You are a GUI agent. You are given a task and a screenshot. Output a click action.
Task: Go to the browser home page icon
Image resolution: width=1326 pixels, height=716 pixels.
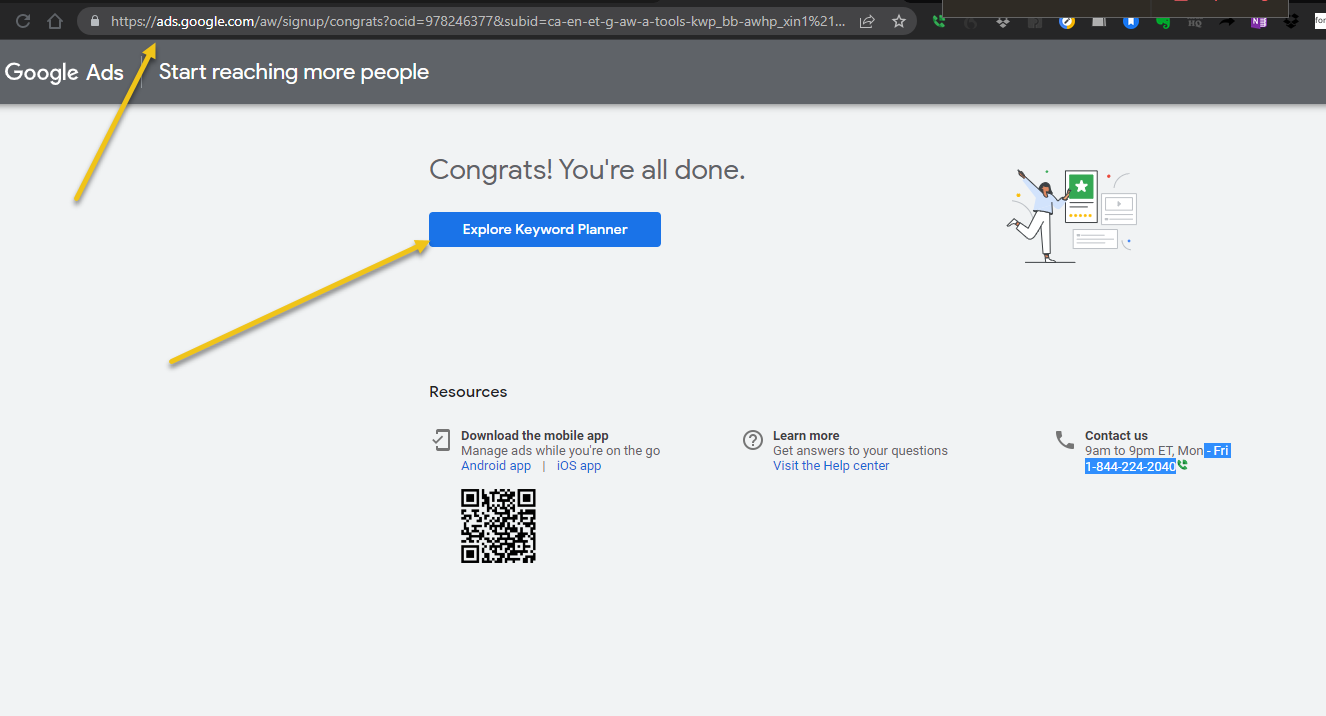point(55,21)
